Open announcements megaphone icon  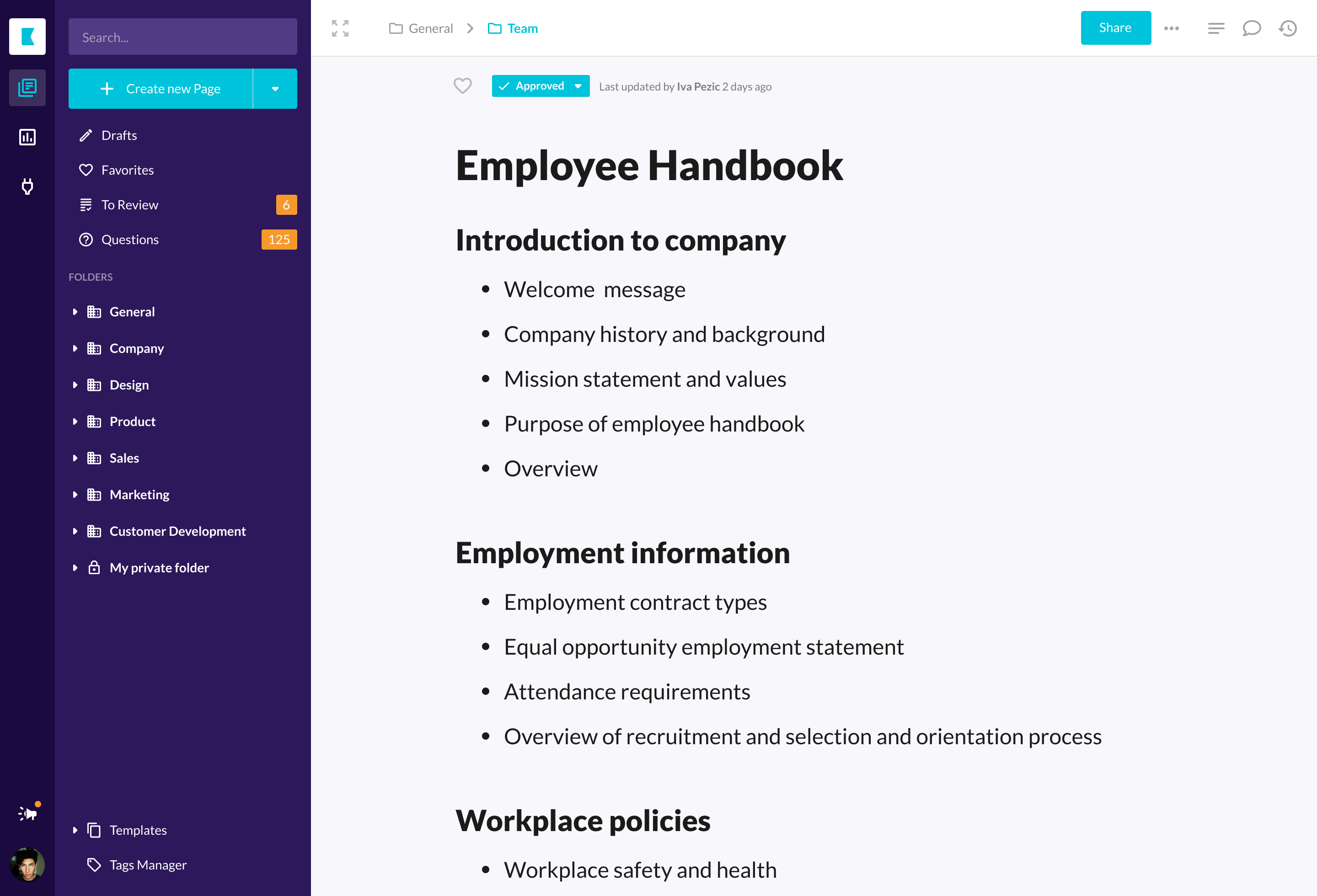(x=27, y=814)
